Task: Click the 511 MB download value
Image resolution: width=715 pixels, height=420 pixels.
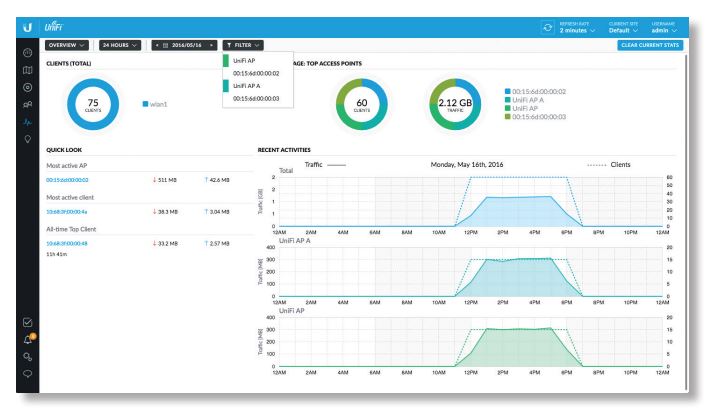Action: tap(165, 180)
